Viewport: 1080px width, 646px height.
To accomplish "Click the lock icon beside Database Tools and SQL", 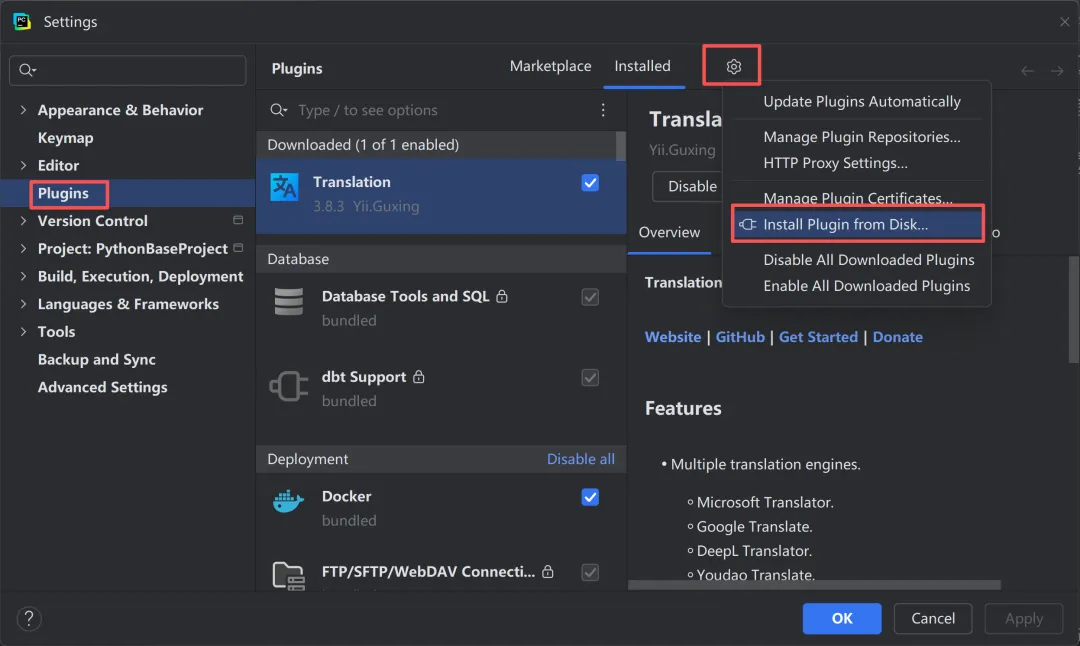I will tap(502, 296).
